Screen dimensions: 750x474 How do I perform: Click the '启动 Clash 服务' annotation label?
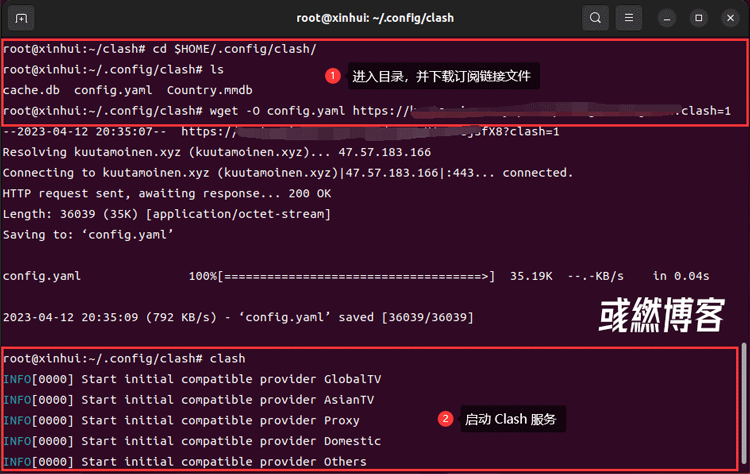click(x=509, y=419)
